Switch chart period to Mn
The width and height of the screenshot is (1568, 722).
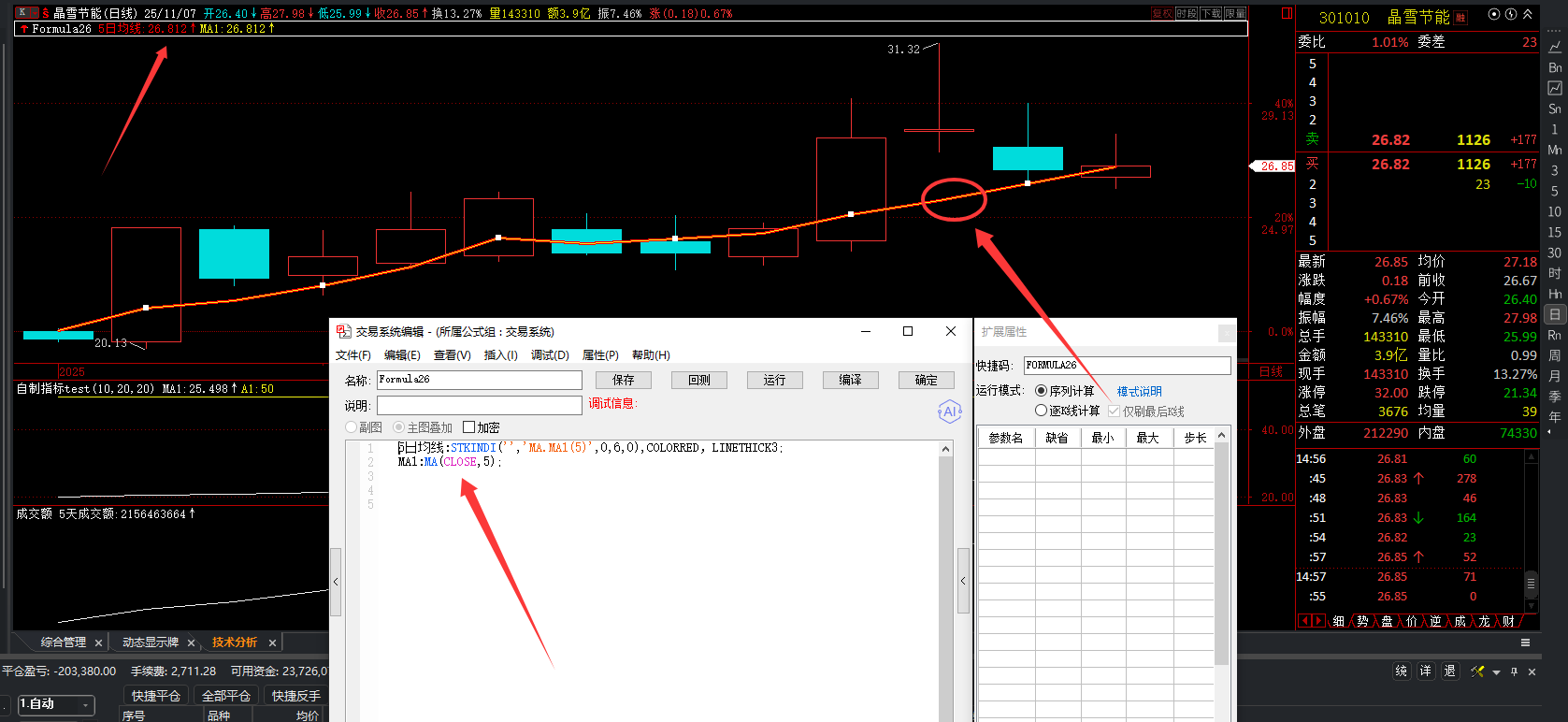coord(1555,150)
